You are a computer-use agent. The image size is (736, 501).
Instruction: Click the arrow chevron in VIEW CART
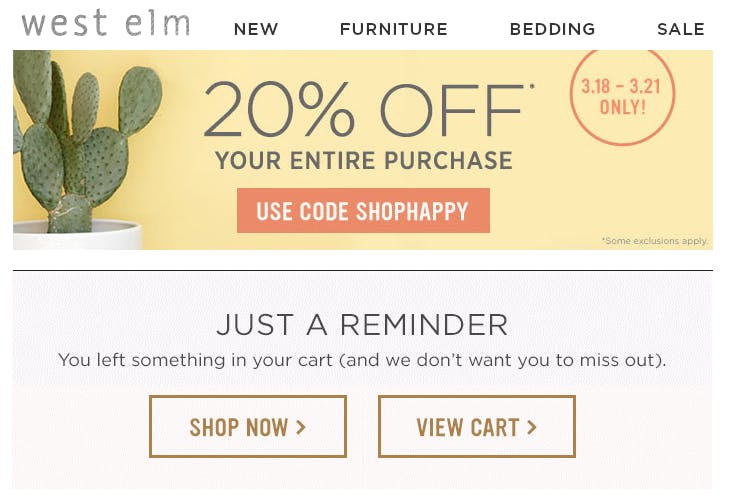click(x=532, y=427)
